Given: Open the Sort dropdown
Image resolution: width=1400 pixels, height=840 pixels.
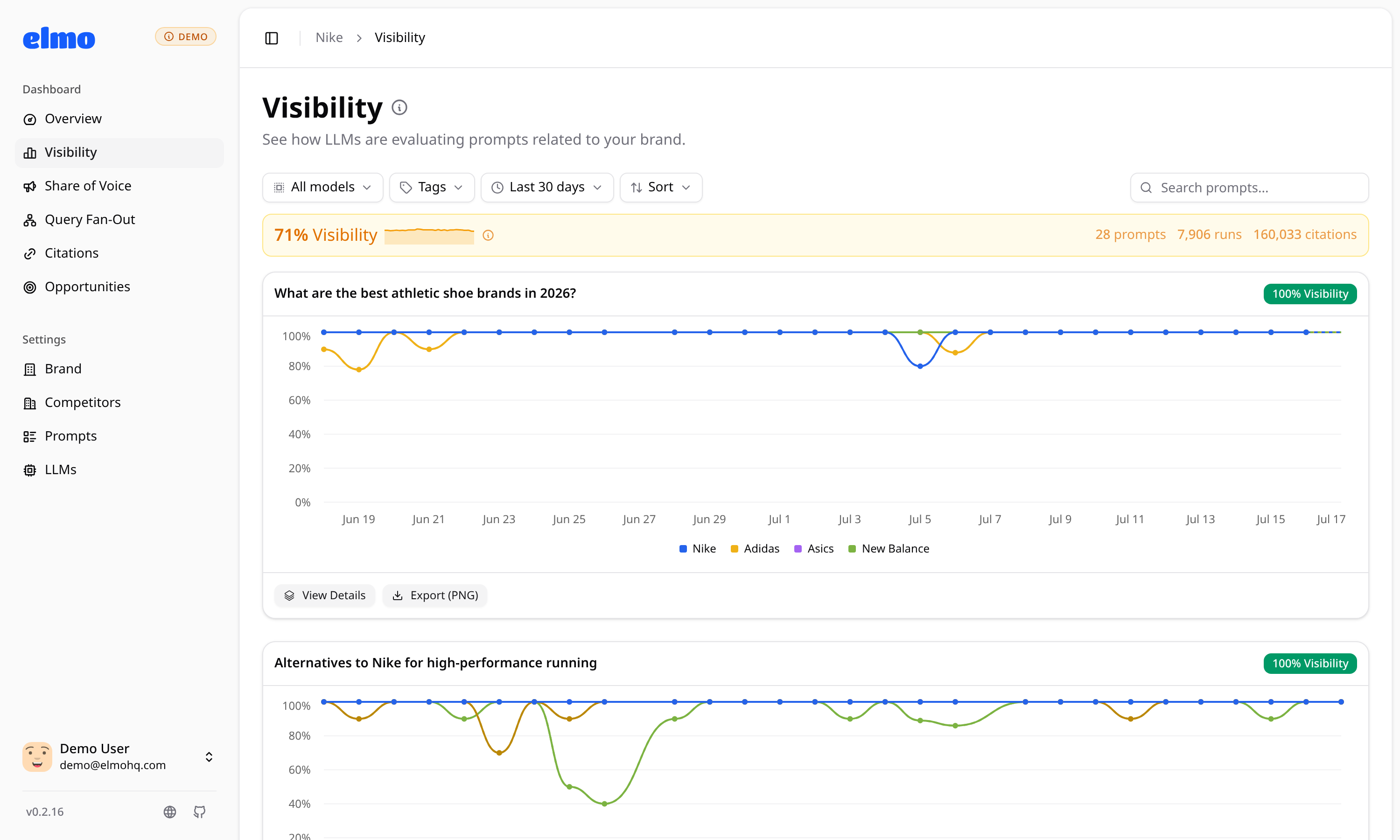Looking at the screenshot, I should tap(661, 187).
